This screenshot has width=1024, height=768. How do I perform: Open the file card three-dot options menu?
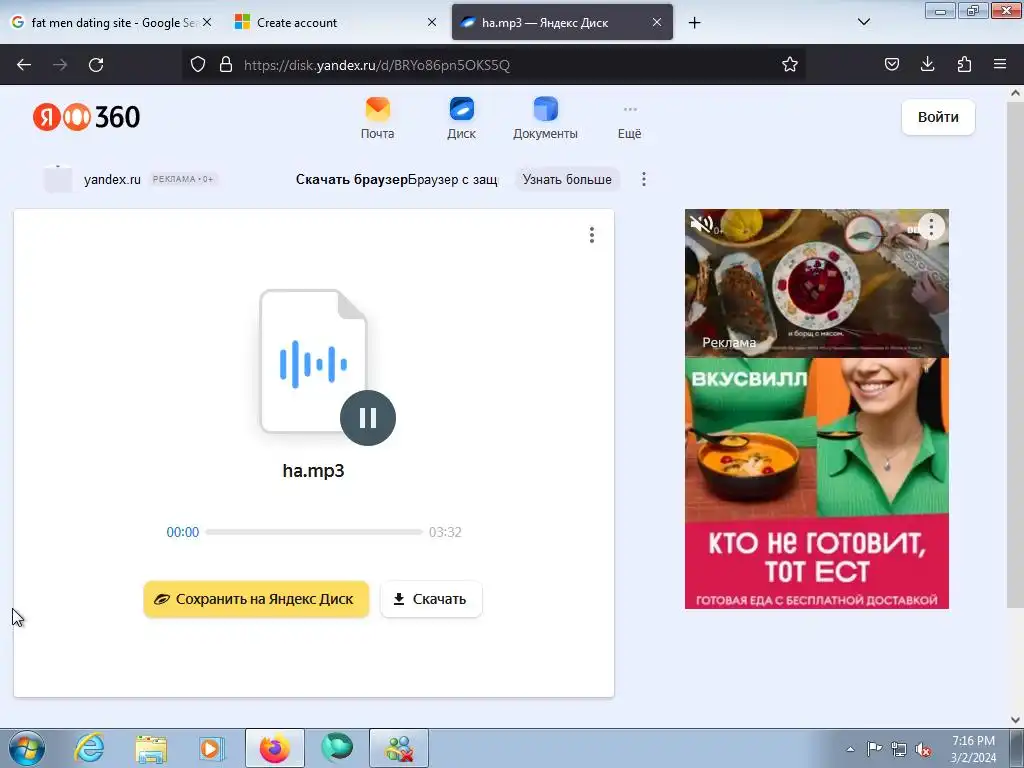[592, 235]
